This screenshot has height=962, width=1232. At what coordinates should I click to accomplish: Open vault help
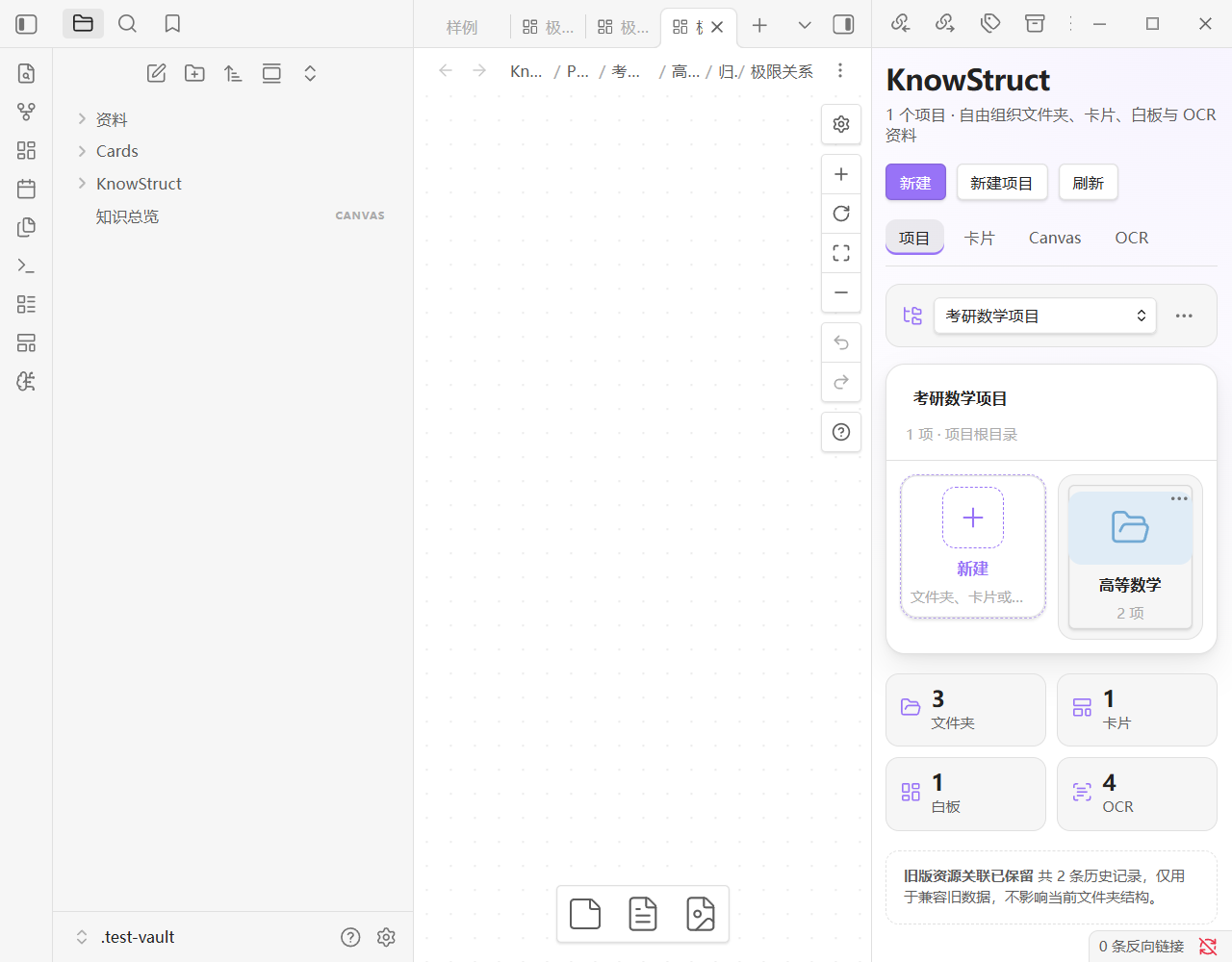(350, 937)
